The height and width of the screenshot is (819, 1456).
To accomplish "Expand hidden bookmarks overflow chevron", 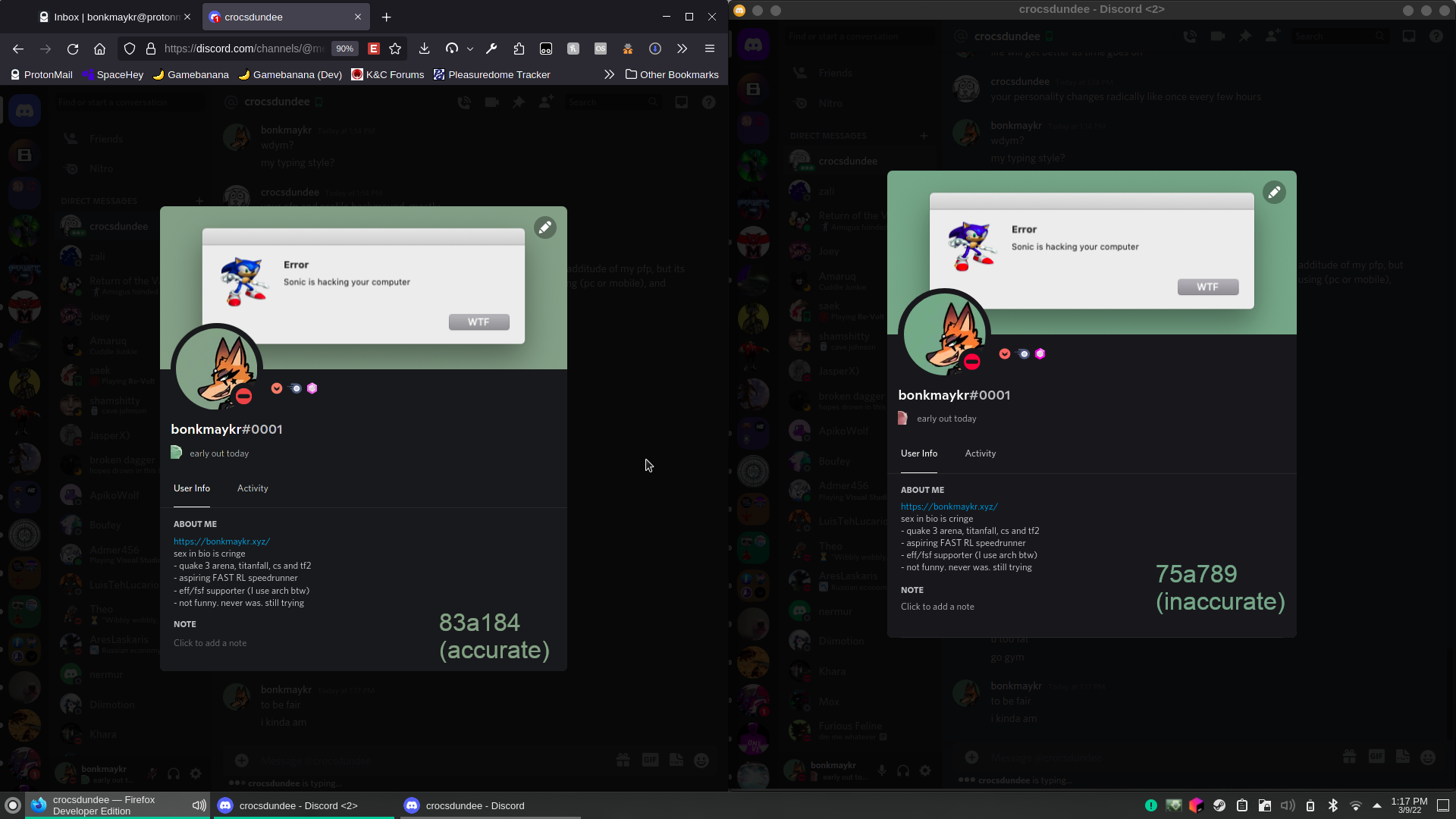I will [609, 74].
